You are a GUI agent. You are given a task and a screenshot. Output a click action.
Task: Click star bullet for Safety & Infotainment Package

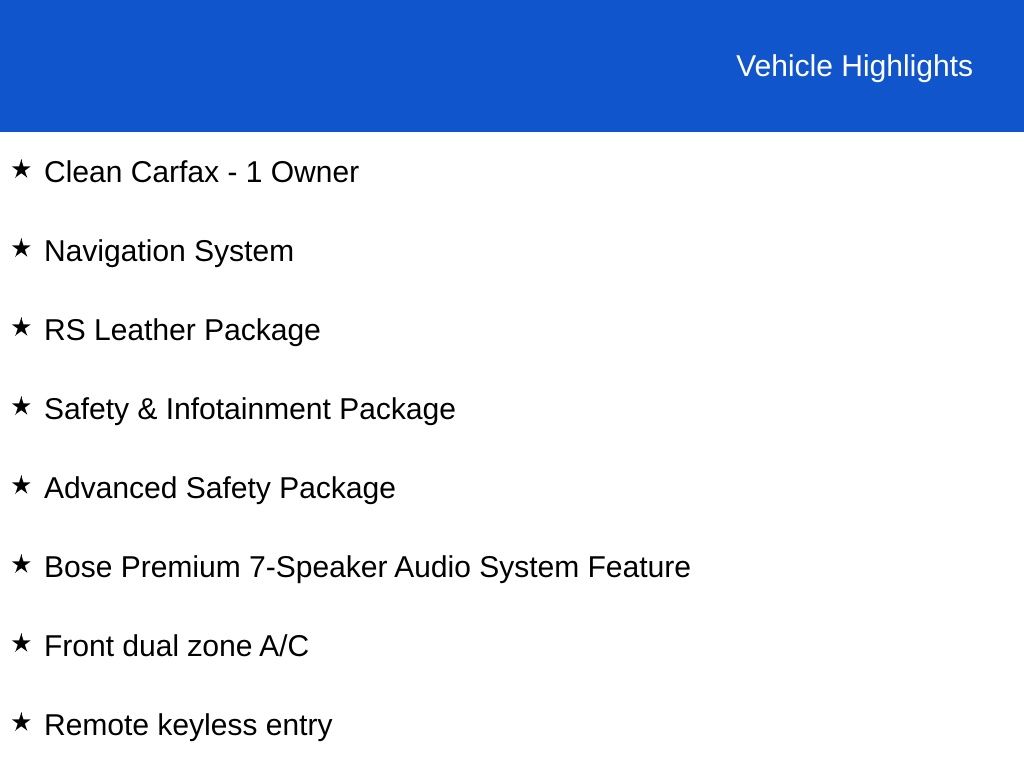click(x=21, y=406)
